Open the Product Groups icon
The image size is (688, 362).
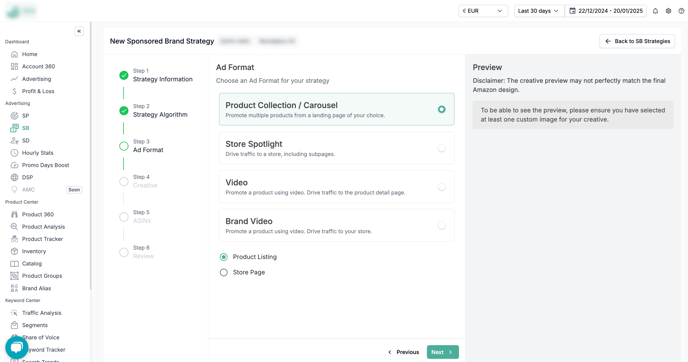pyautogui.click(x=14, y=276)
